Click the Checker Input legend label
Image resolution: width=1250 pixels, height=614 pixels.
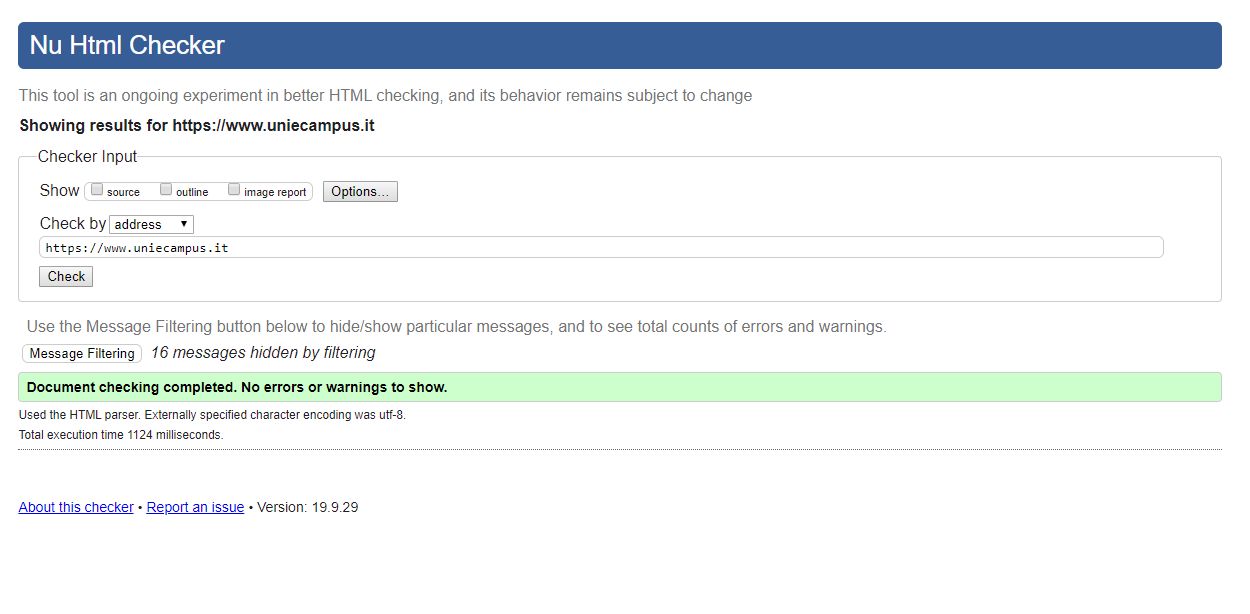(x=88, y=156)
